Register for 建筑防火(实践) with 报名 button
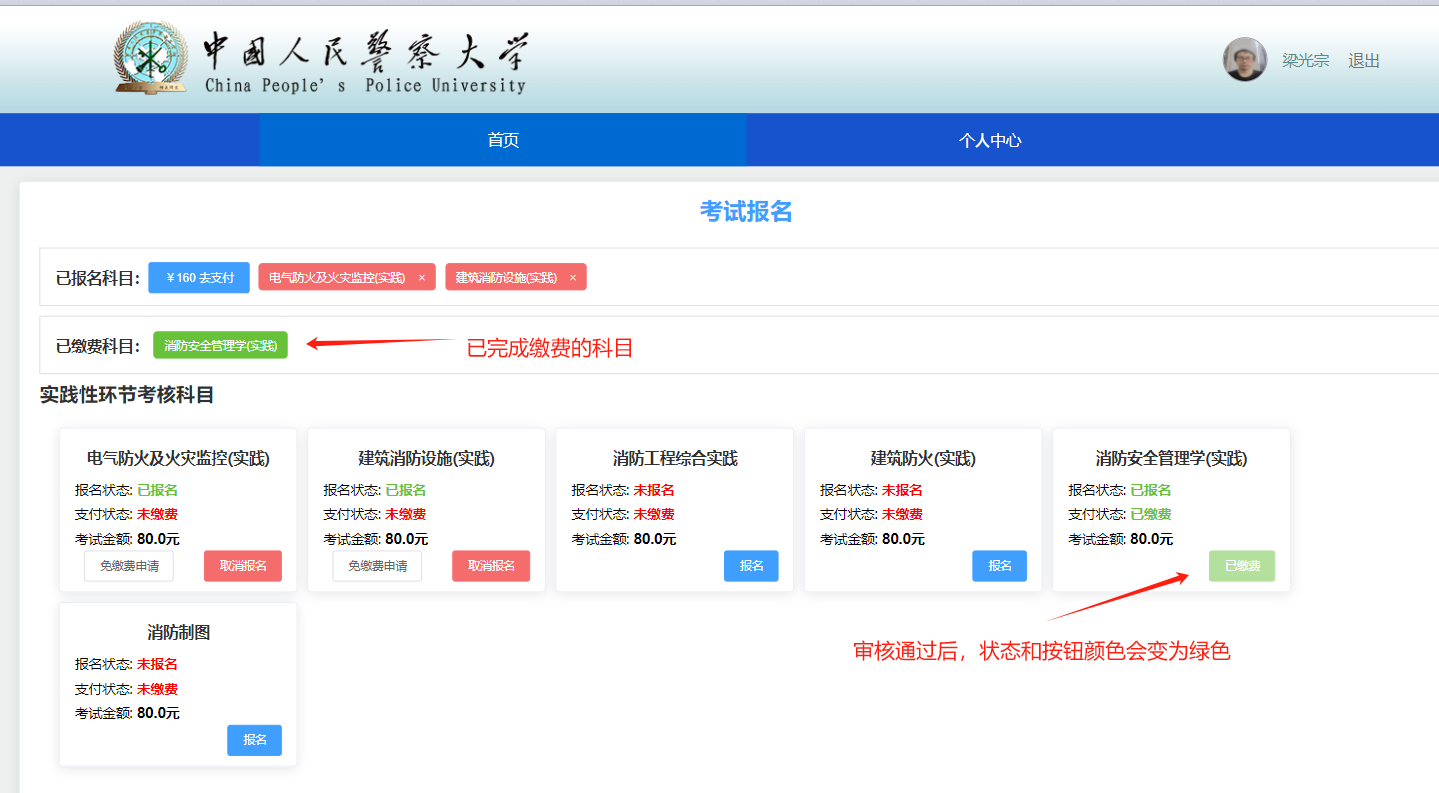 coord(999,566)
